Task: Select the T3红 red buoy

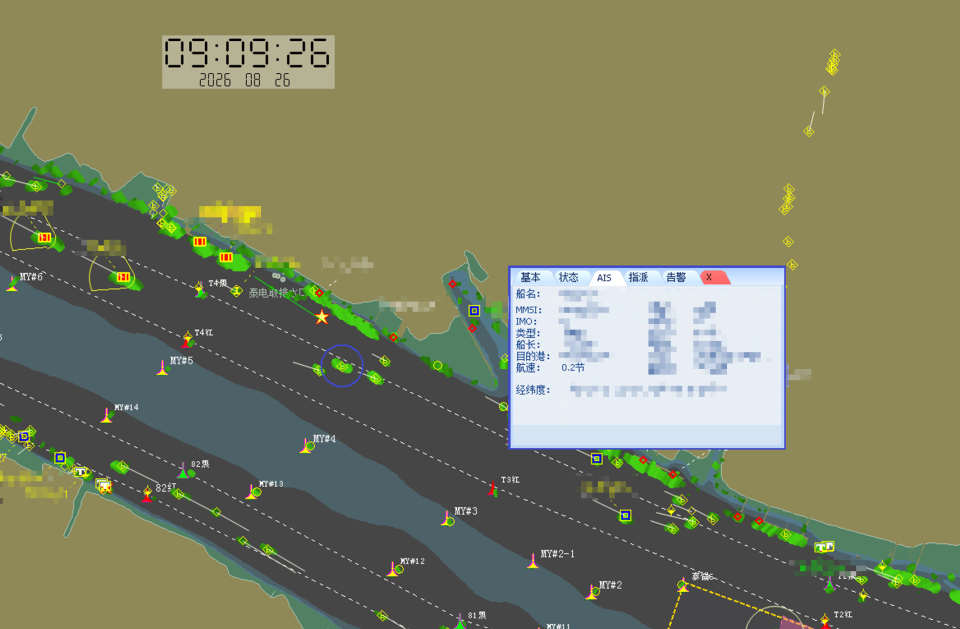Action: click(493, 488)
